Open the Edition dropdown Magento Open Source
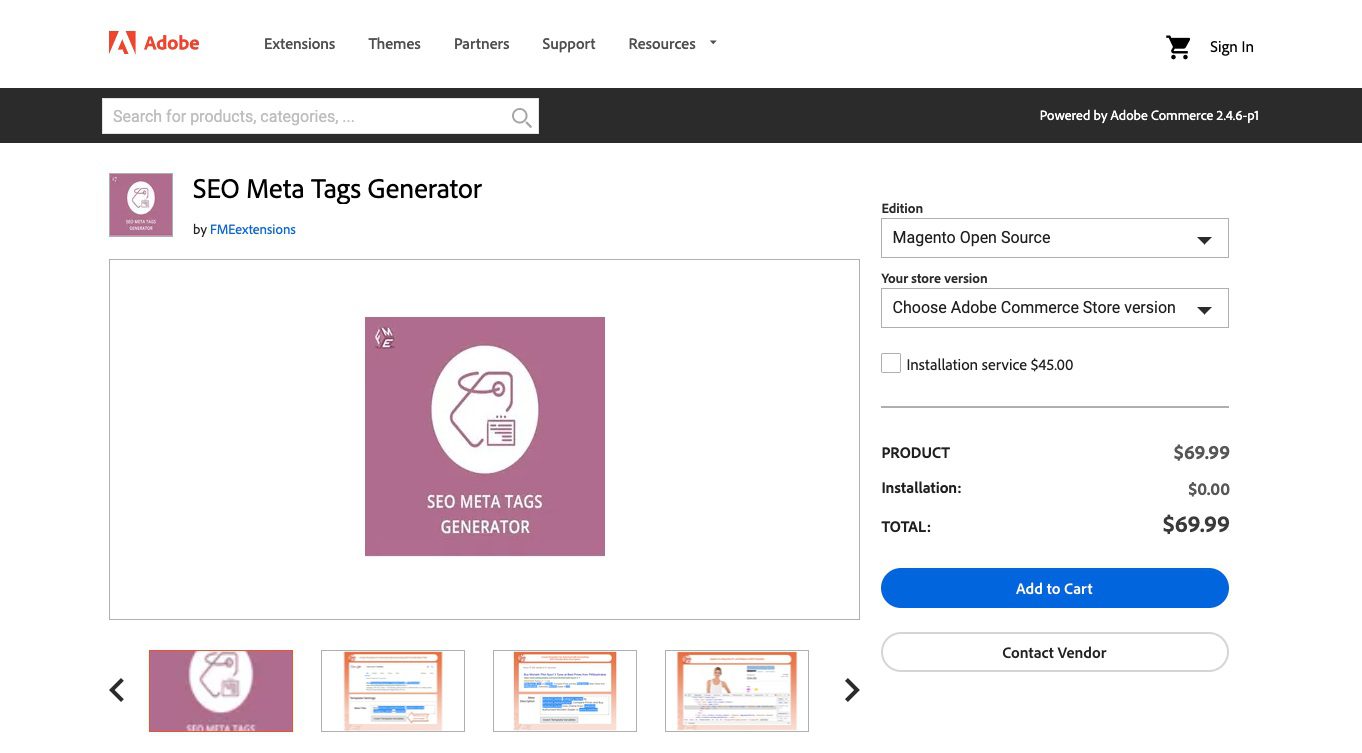The image size is (1362, 753). pyautogui.click(x=1054, y=238)
